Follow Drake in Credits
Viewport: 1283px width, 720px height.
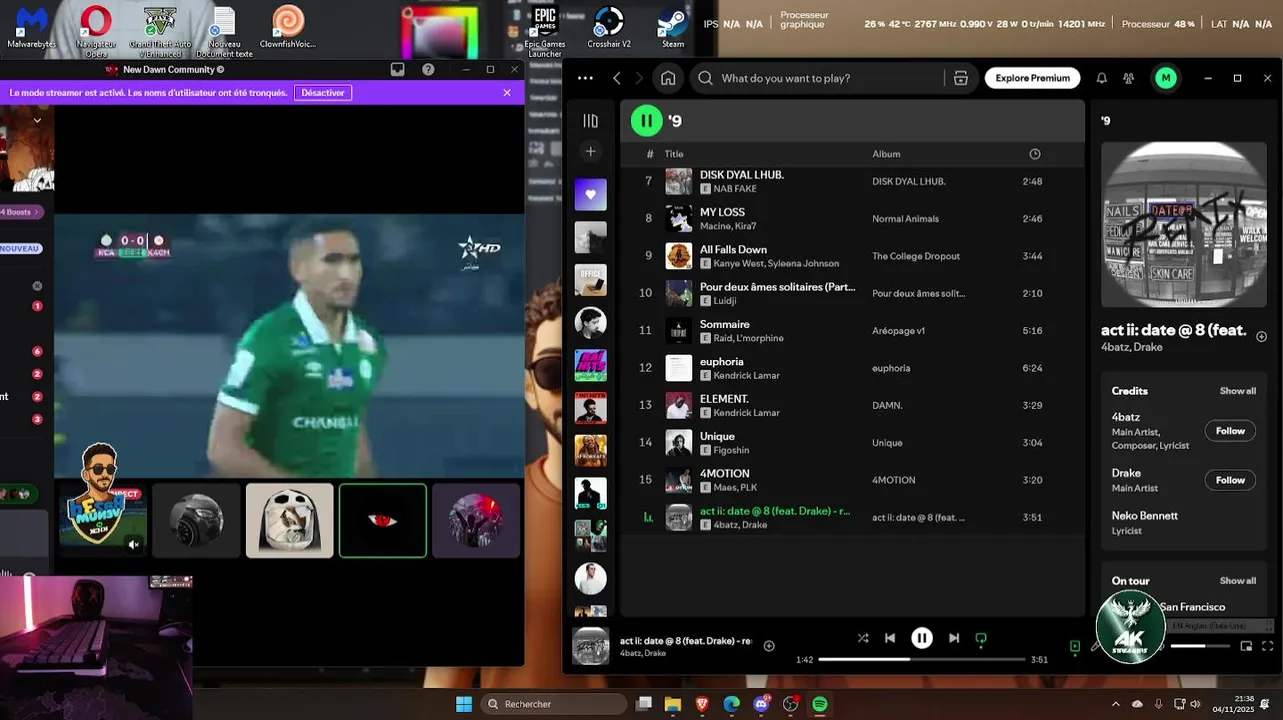[1230, 480]
